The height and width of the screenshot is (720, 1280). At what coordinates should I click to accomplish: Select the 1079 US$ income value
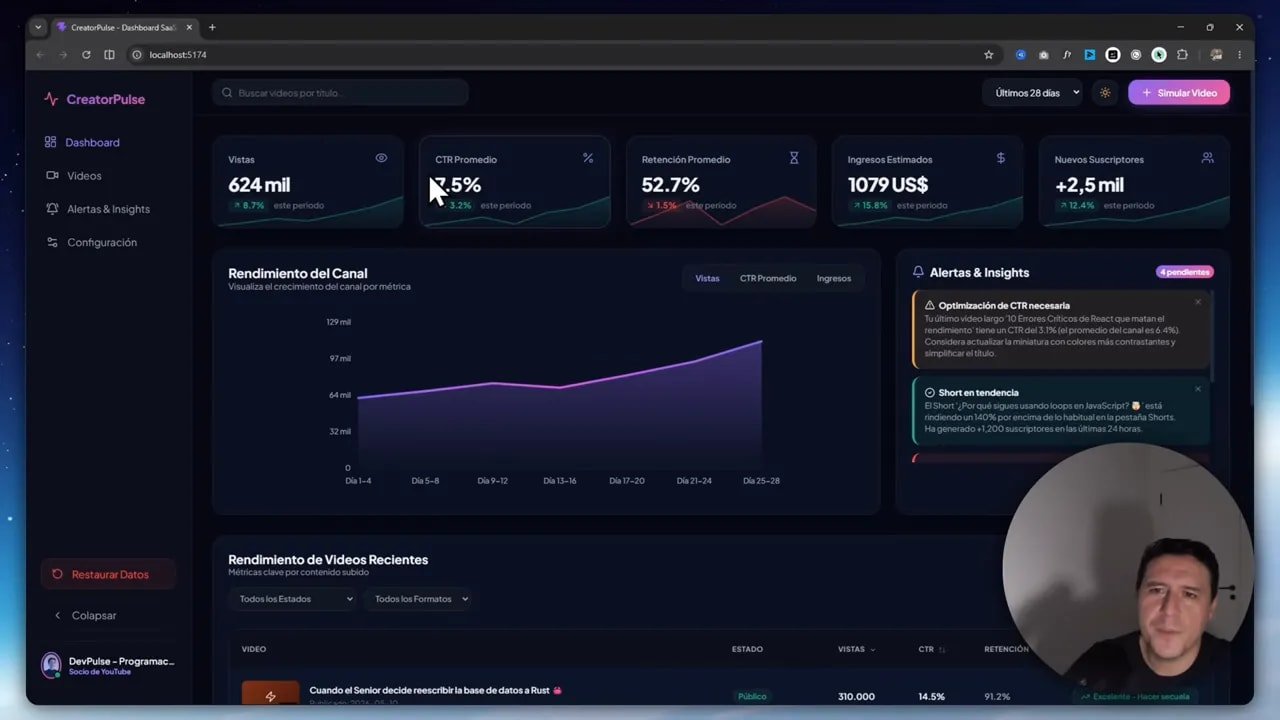[x=888, y=185]
